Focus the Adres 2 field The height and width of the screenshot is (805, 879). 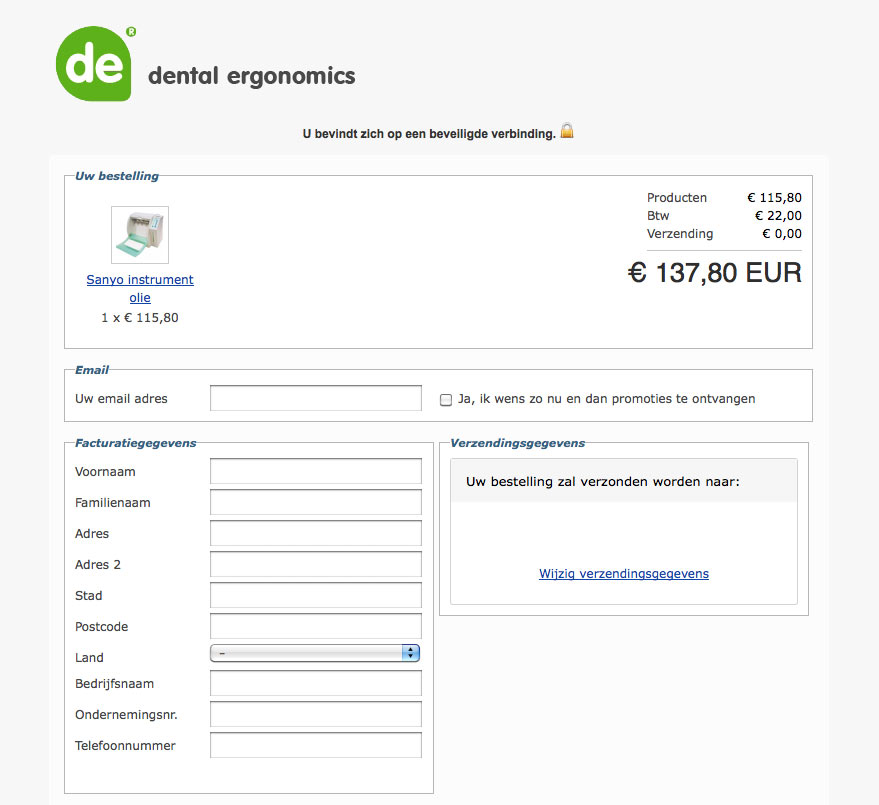[x=316, y=564]
